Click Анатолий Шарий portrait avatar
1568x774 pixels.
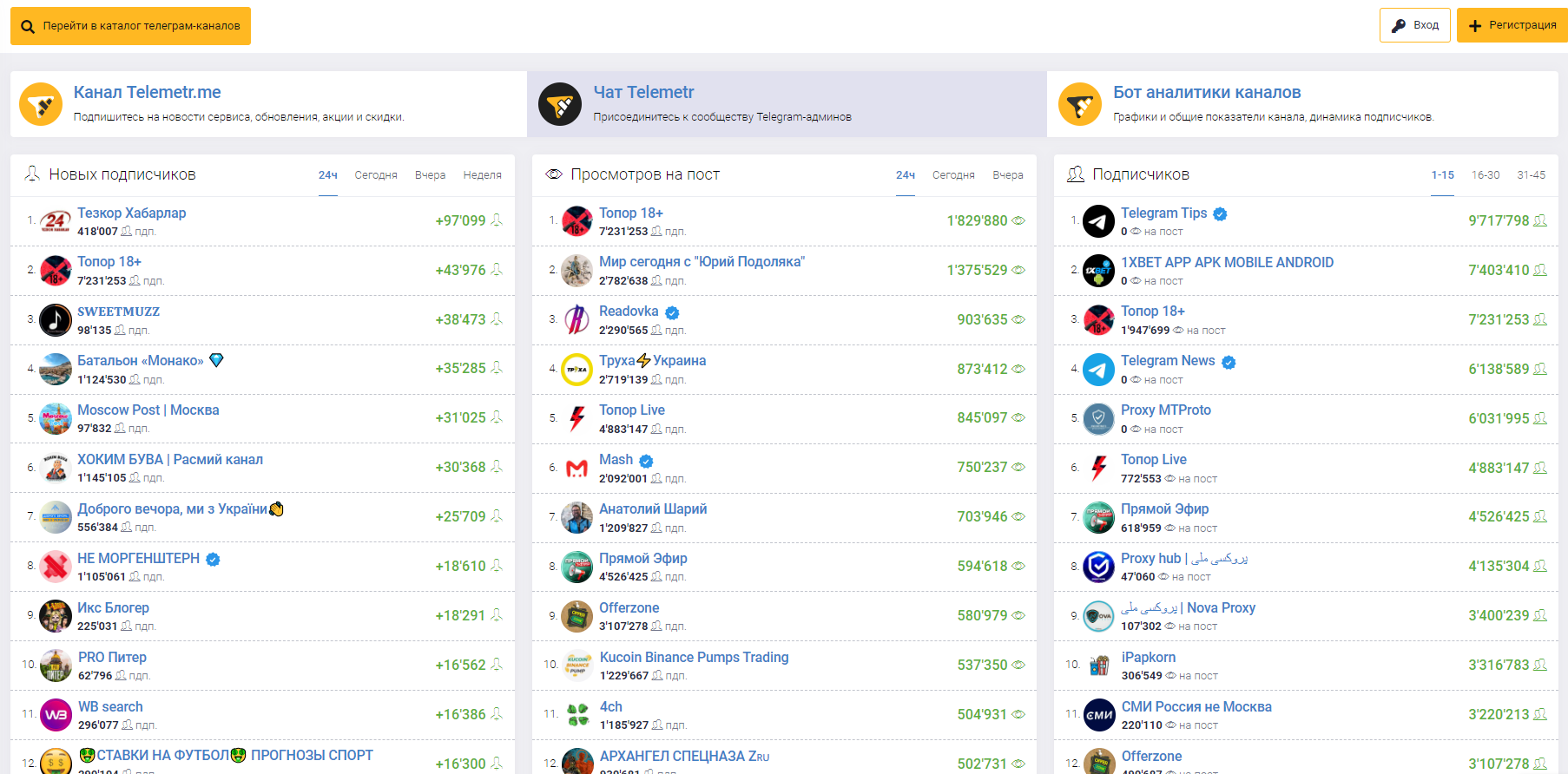pyautogui.click(x=577, y=518)
